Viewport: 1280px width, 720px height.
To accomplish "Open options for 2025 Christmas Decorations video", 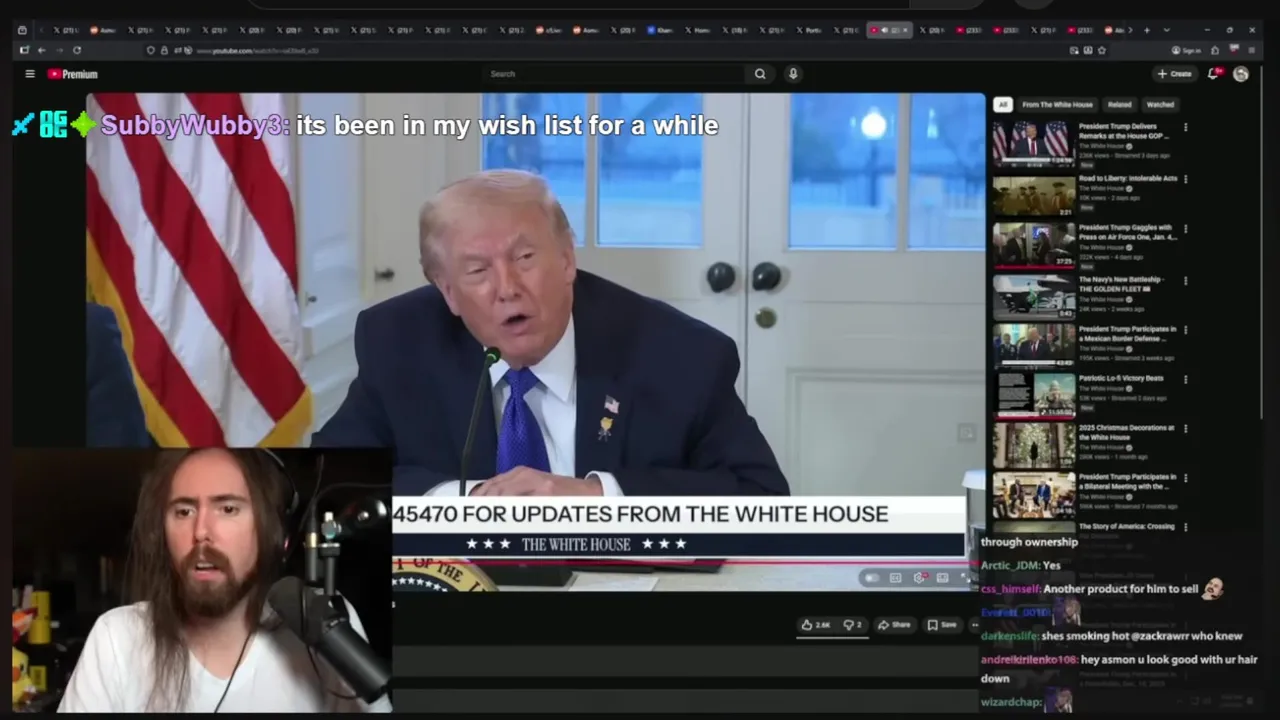I will tap(1186, 428).
